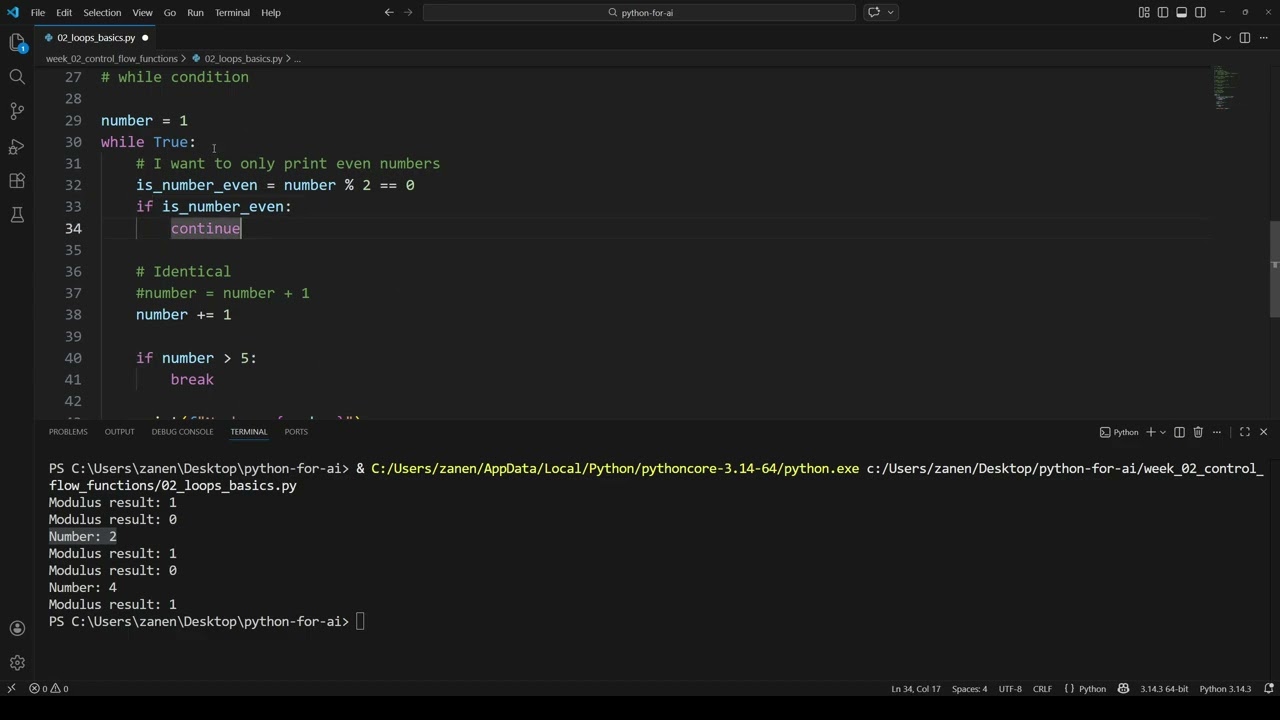Image resolution: width=1280 pixels, height=720 pixels.
Task: Open the Edit menu
Action: tap(64, 12)
